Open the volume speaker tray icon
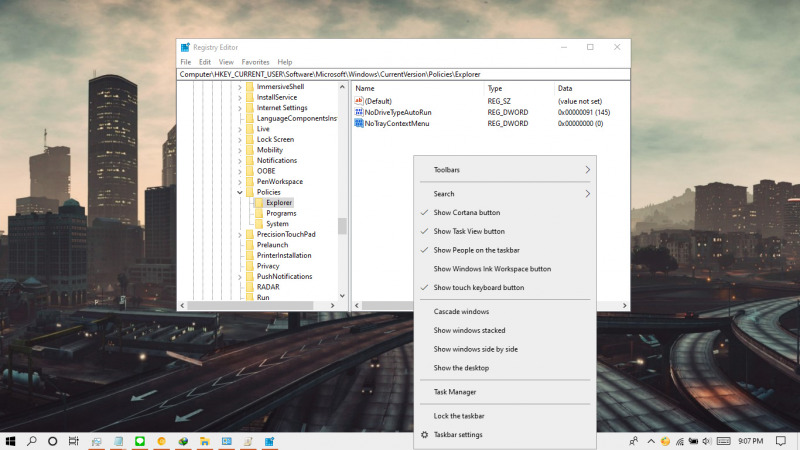This screenshot has height=450, width=800. coord(707,441)
